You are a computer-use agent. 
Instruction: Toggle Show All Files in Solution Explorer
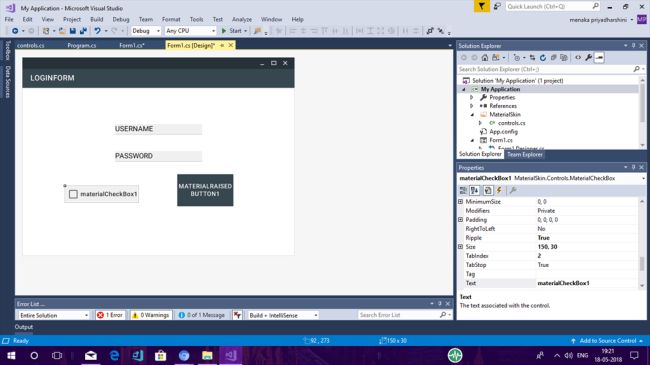click(x=563, y=58)
